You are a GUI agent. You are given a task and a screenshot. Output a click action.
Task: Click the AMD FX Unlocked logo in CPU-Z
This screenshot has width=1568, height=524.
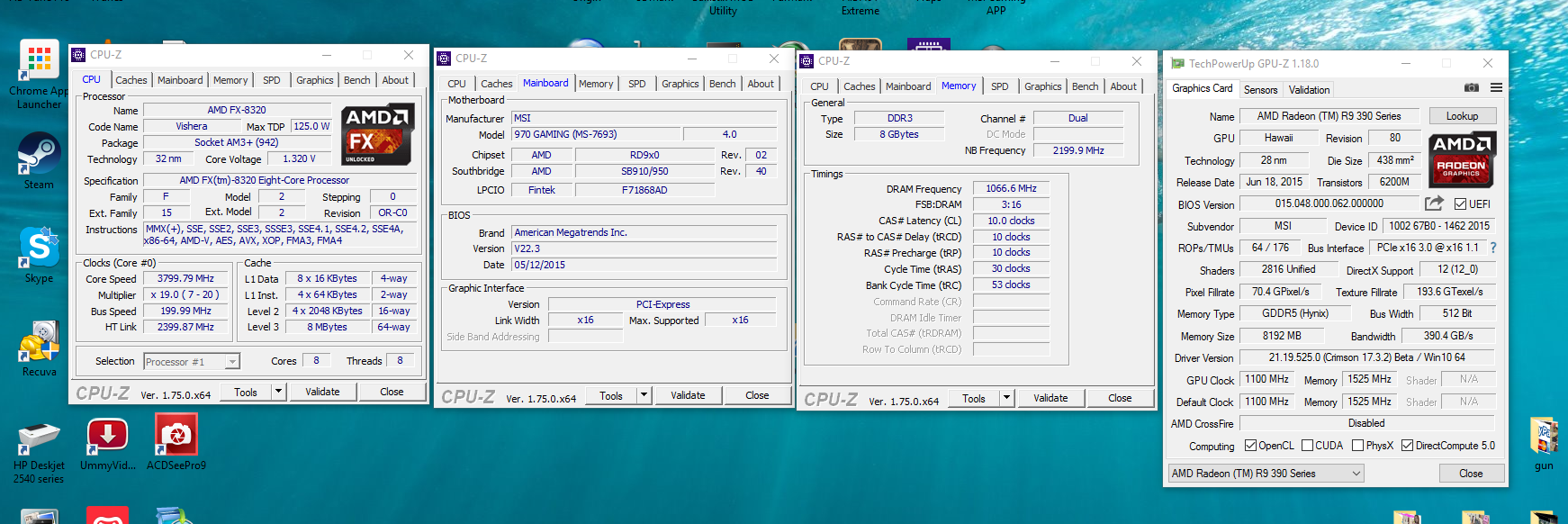pos(378,134)
